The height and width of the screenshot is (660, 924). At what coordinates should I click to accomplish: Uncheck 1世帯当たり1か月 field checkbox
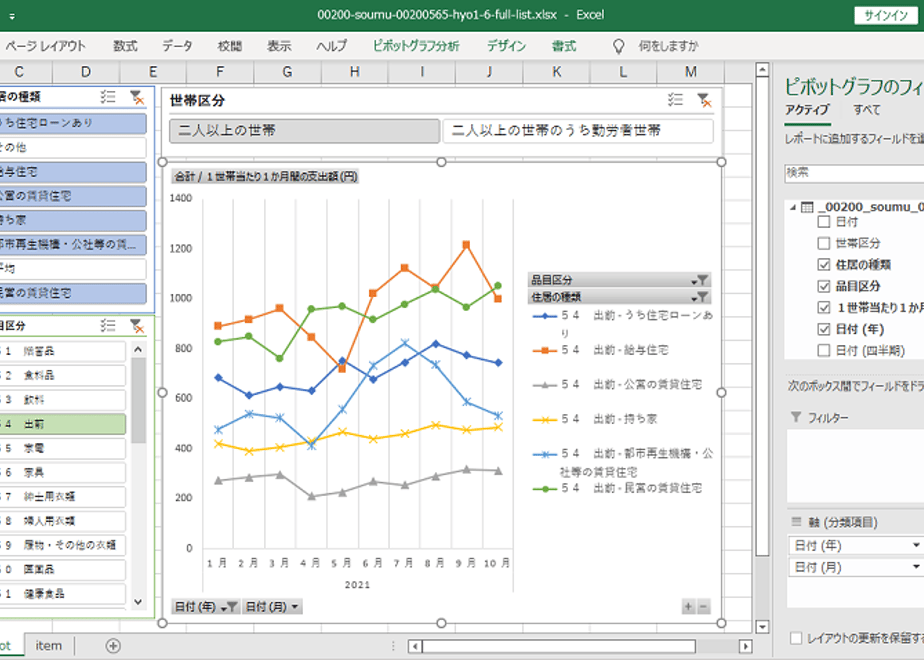point(824,308)
